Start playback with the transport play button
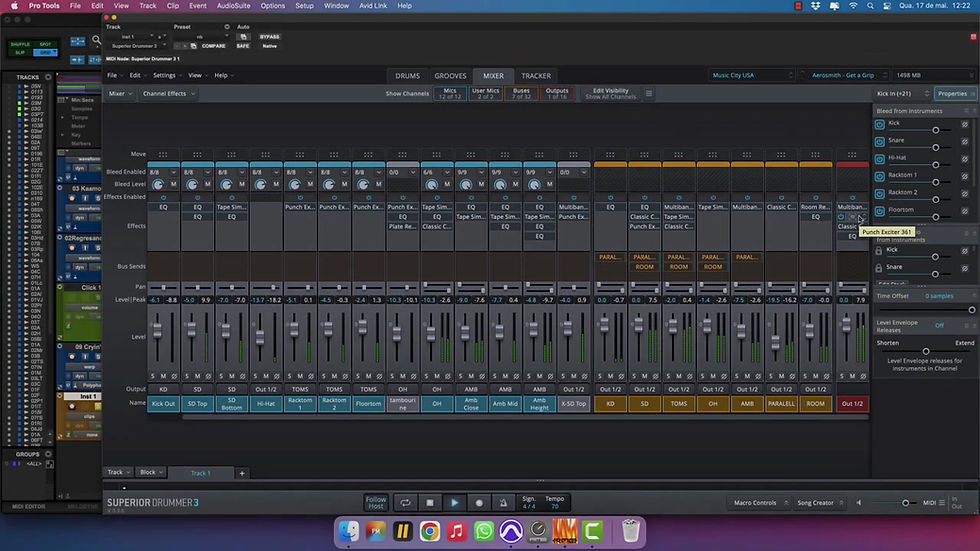The width and height of the screenshot is (980, 551). coord(454,503)
